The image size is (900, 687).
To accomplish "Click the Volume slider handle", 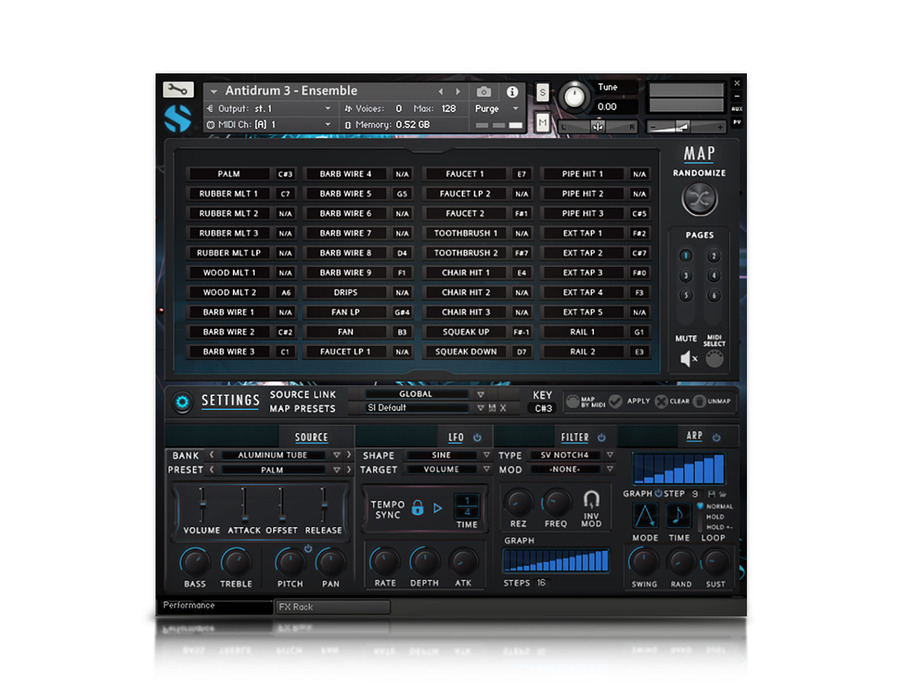I will (202, 504).
